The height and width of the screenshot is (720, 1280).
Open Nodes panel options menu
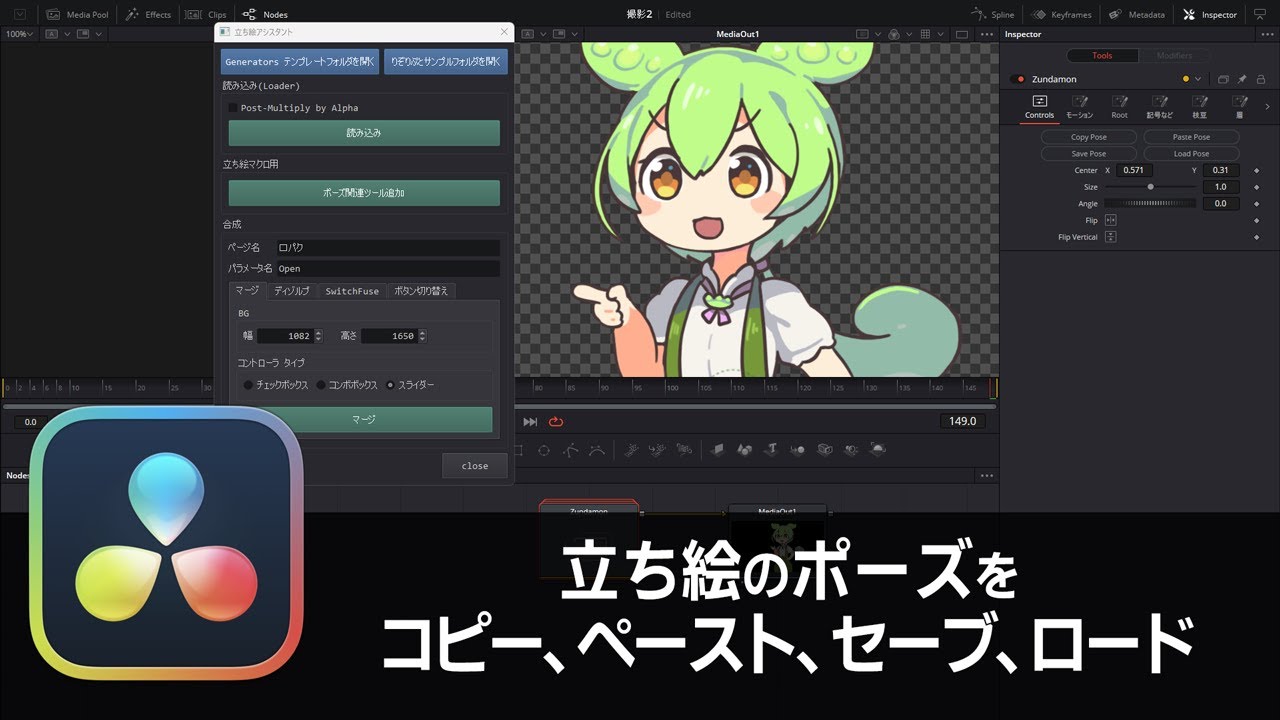click(986, 475)
